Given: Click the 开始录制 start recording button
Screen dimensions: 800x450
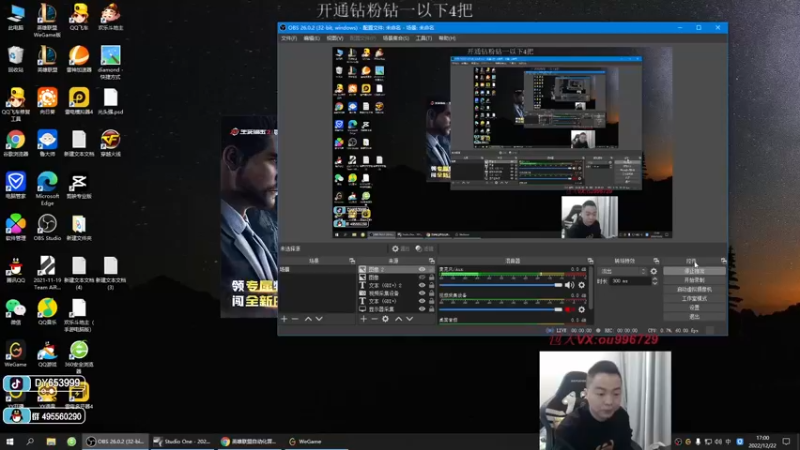Looking at the screenshot, I should coord(694,280).
